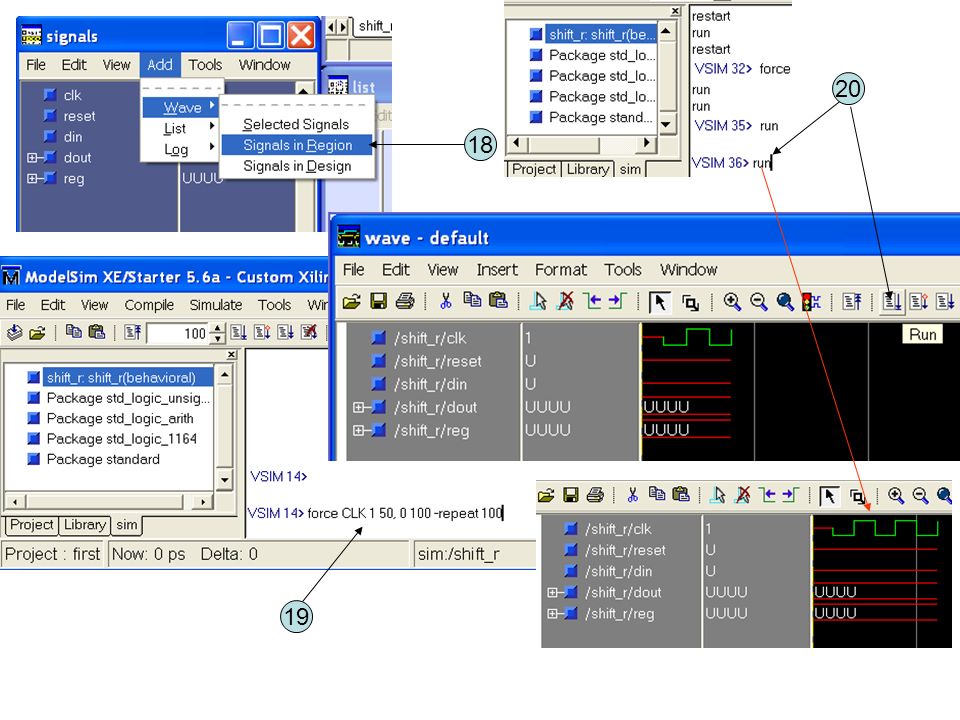Switch to the Library tab in ModelSim workspace
The height and width of the screenshot is (720, 960).
click(84, 525)
